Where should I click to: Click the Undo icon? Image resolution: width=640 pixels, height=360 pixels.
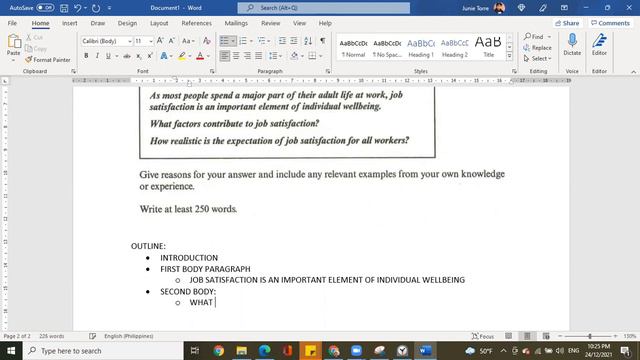78,8
